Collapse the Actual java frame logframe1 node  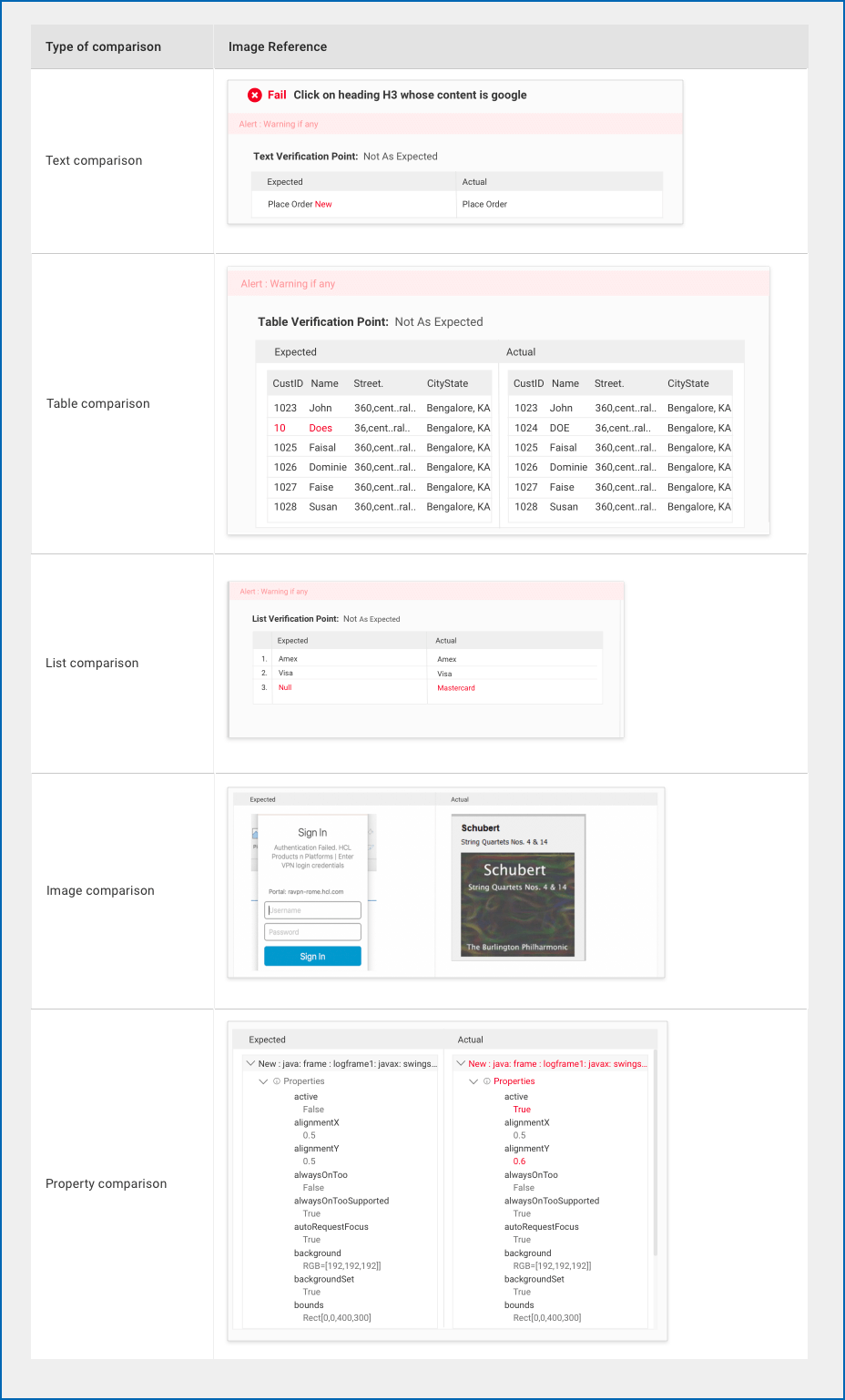461,1062
